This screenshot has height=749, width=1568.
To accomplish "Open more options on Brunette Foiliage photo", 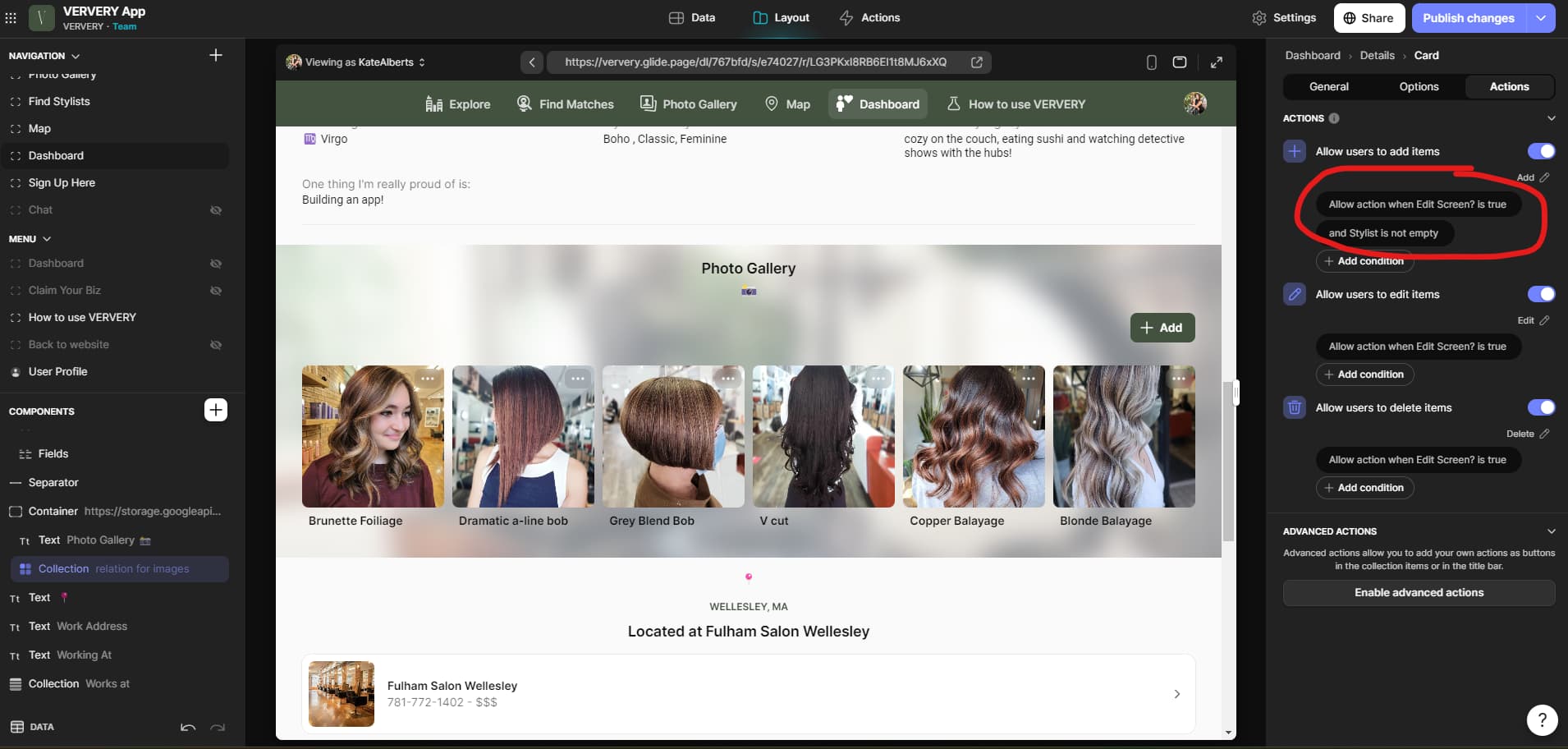I will [x=428, y=379].
